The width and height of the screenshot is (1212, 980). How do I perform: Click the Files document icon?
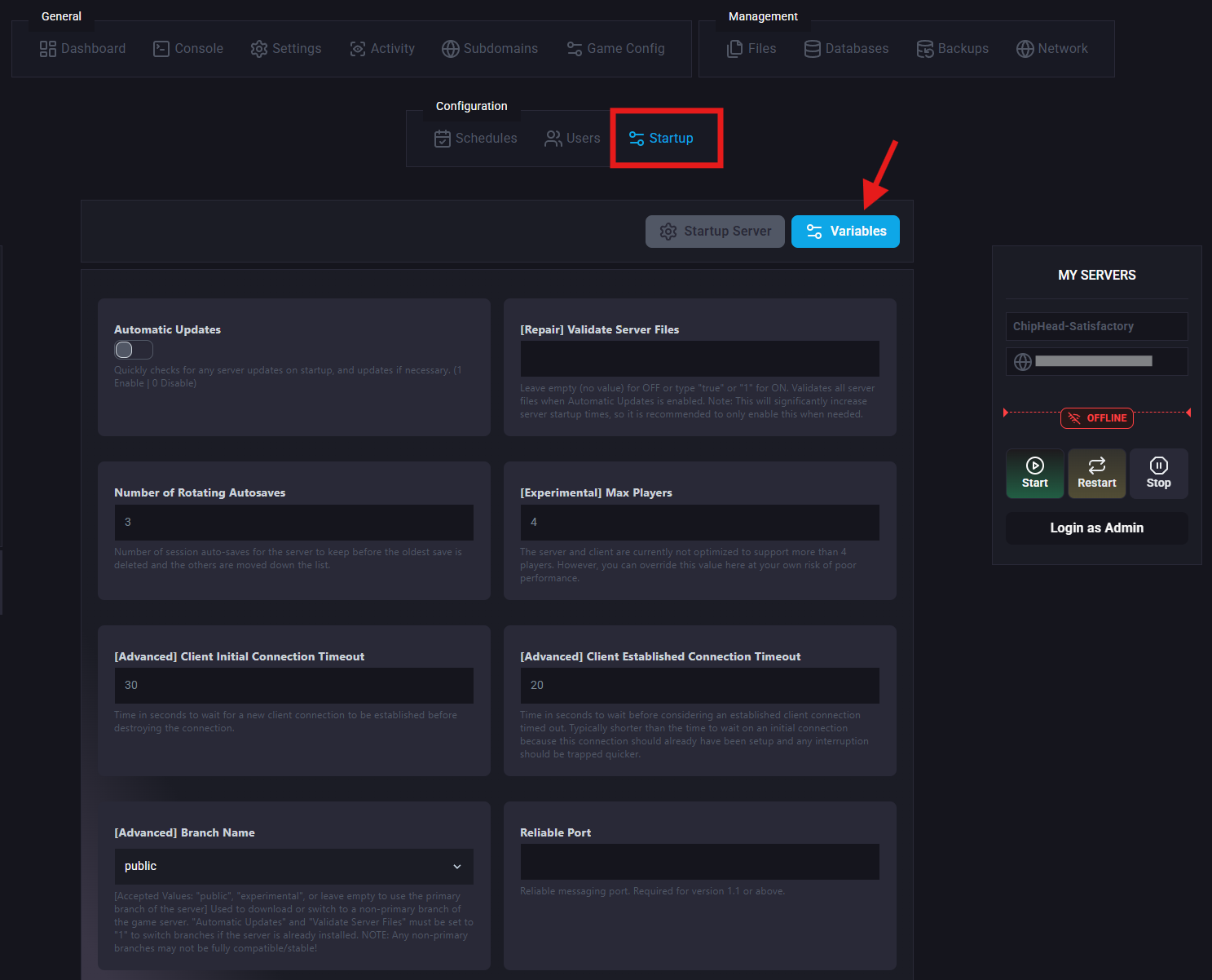click(734, 49)
